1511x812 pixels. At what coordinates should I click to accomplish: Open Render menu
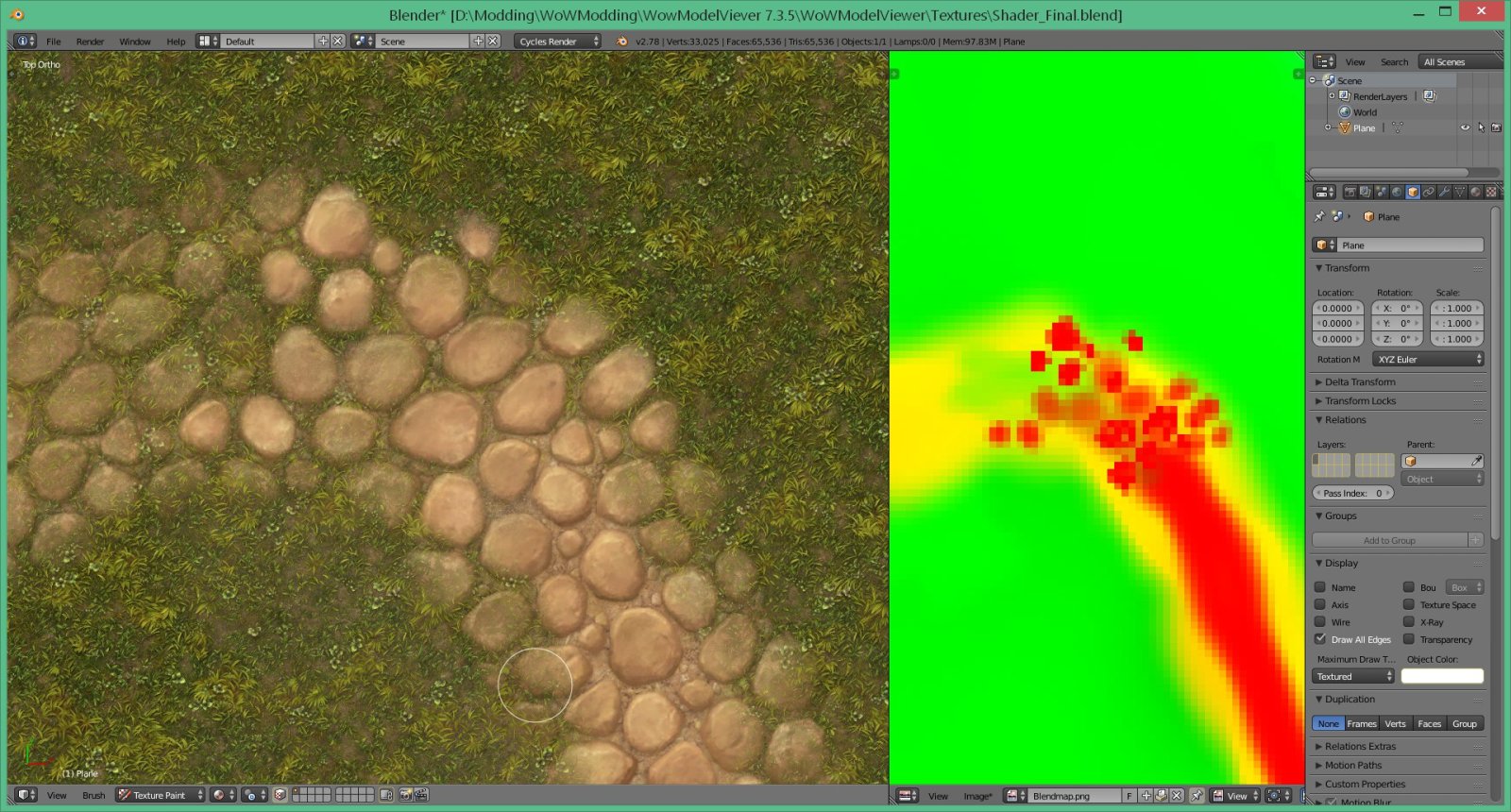pos(91,42)
